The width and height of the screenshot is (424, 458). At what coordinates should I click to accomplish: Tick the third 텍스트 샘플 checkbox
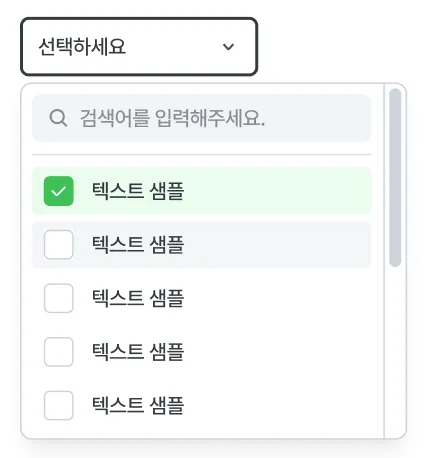click(59, 298)
